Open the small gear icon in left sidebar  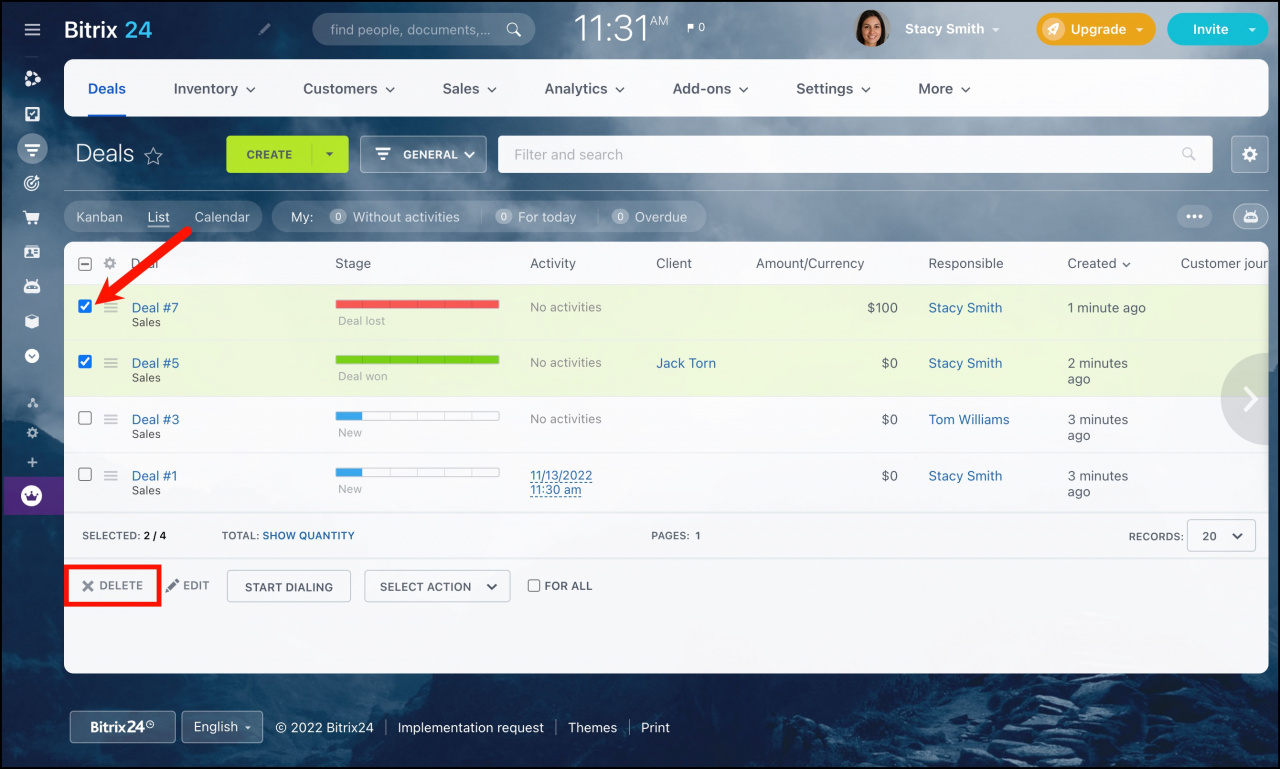(x=32, y=433)
